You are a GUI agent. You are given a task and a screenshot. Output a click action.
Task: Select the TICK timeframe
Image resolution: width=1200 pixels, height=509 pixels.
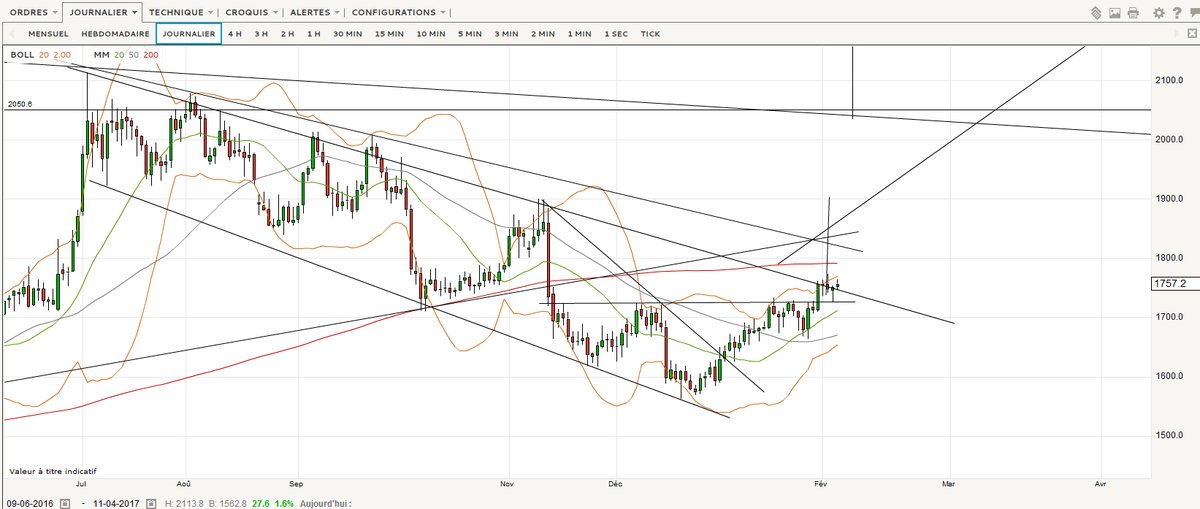click(x=650, y=34)
